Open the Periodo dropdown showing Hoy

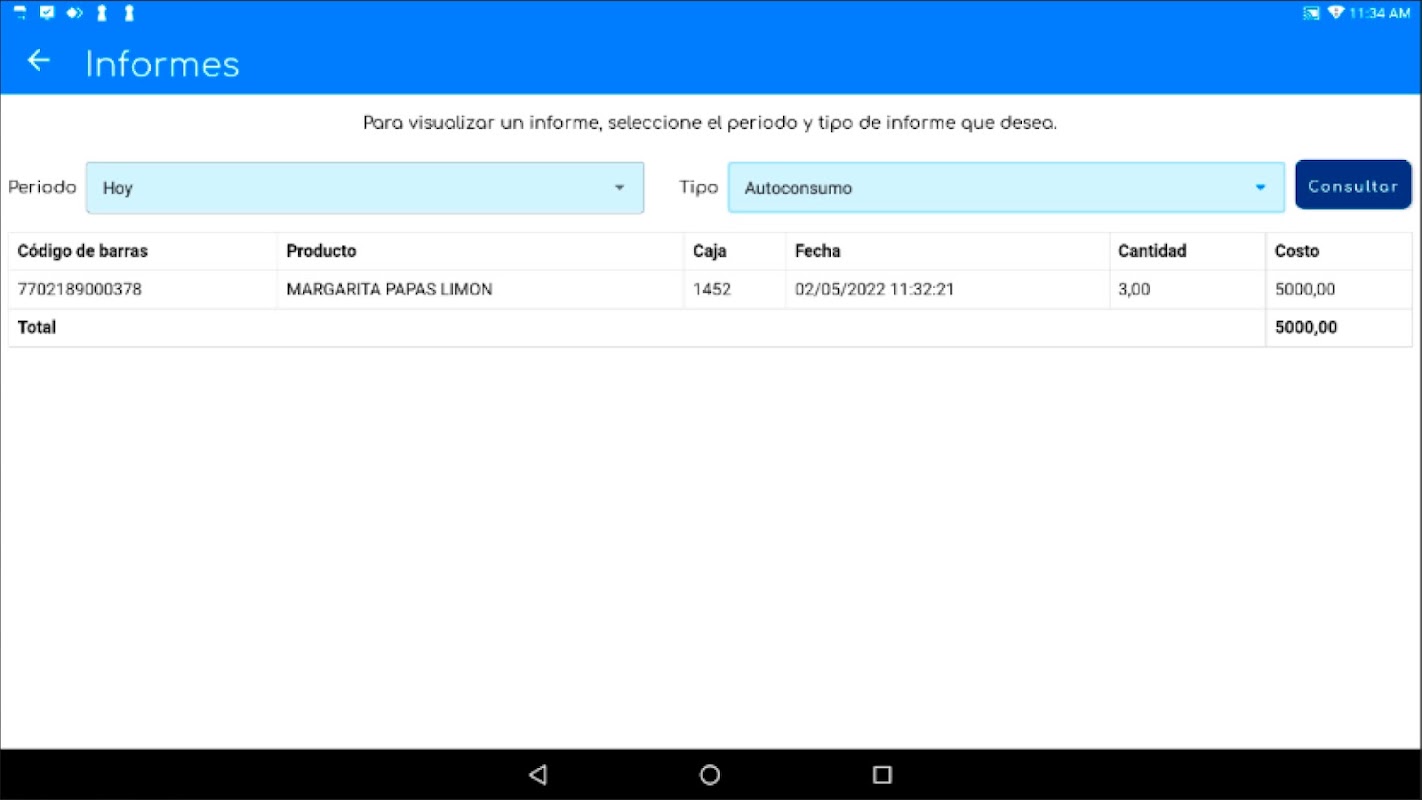pyautogui.click(x=365, y=188)
